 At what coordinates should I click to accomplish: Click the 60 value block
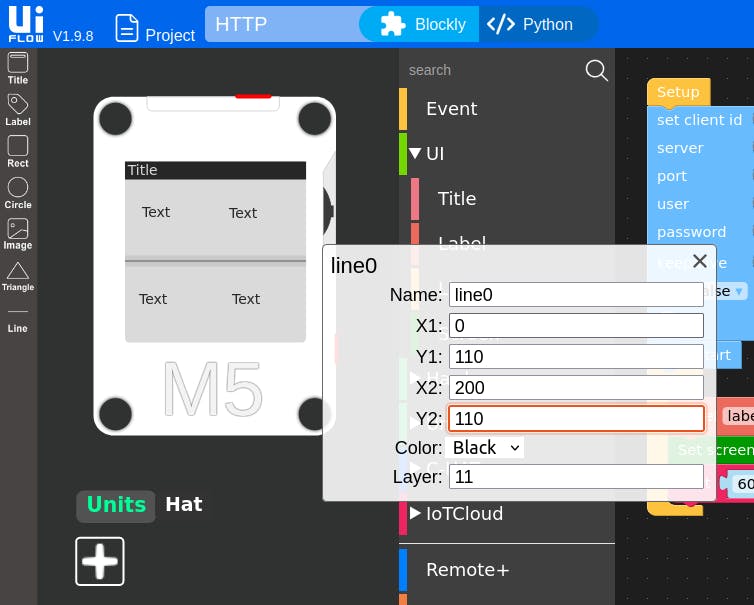pos(741,483)
